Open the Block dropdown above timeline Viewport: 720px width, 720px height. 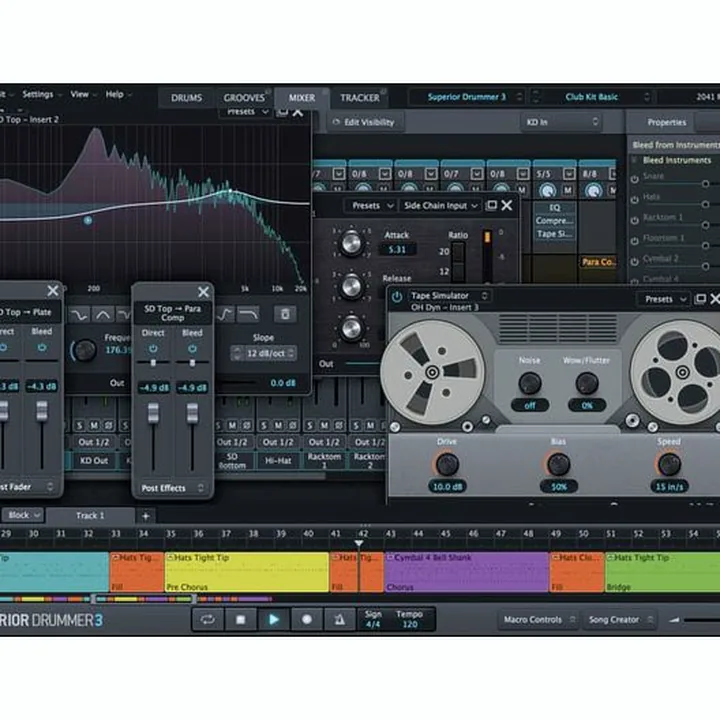point(23,515)
